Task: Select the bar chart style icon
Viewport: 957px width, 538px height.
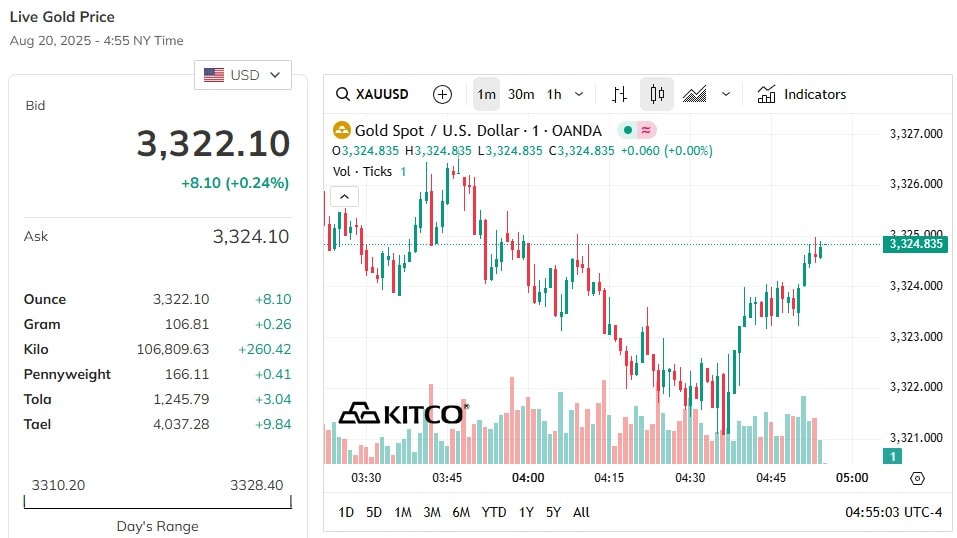Action: pos(619,94)
